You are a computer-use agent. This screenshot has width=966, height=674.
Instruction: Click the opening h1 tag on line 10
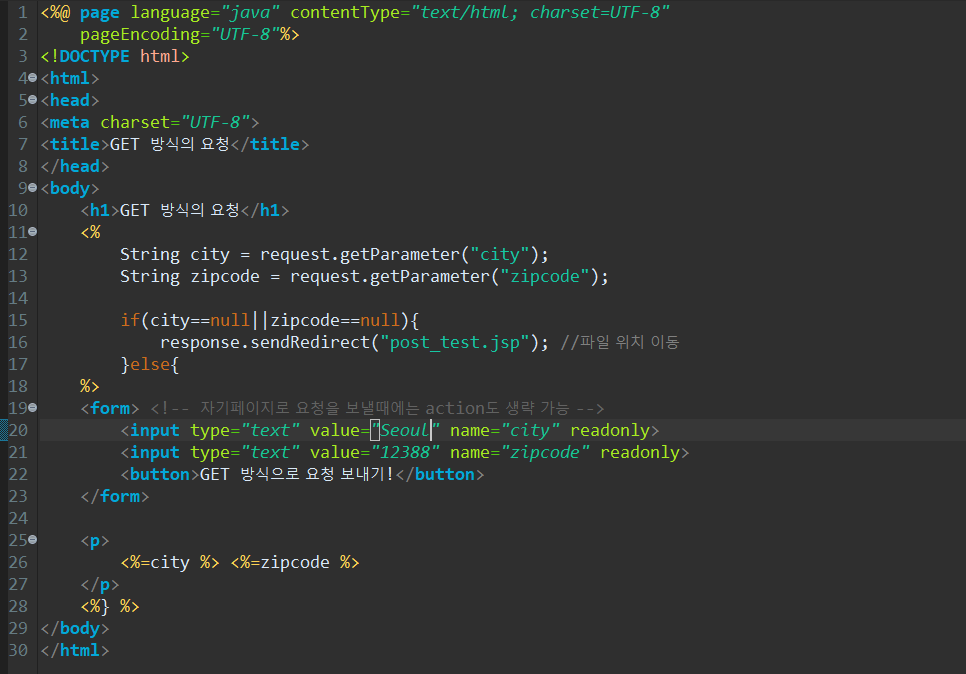point(100,210)
